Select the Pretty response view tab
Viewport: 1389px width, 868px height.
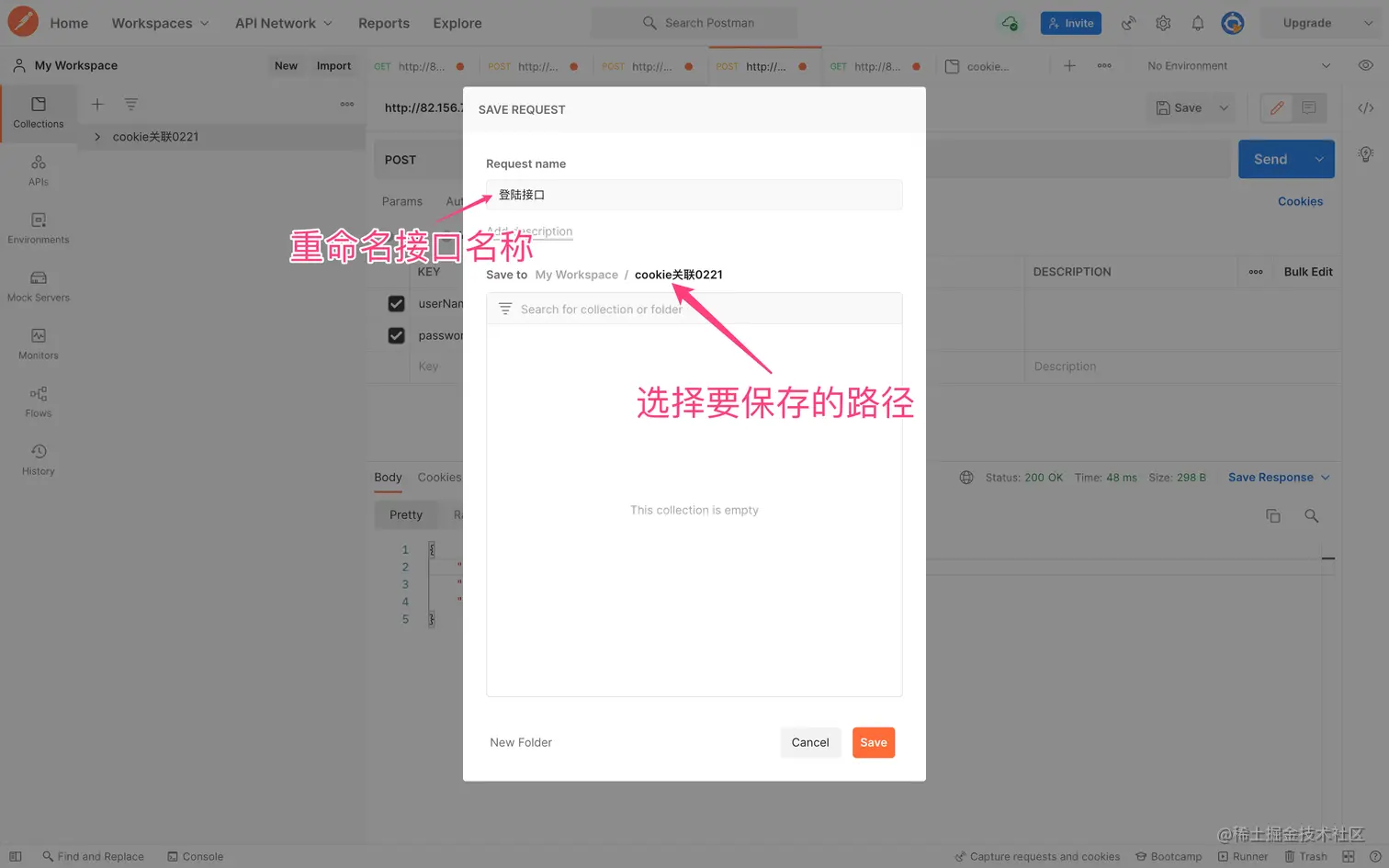(x=406, y=515)
